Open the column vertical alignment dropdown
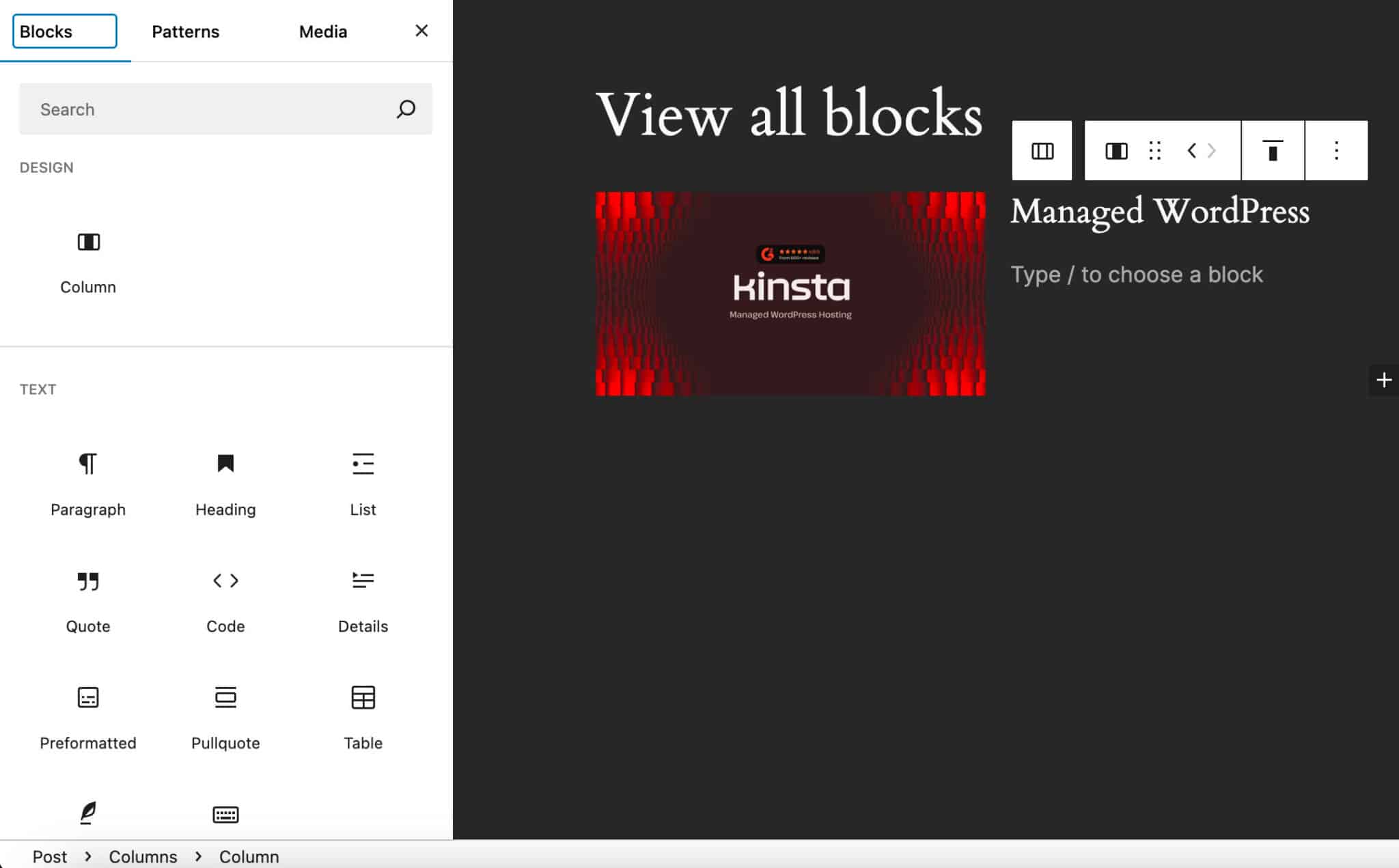 (x=1272, y=150)
